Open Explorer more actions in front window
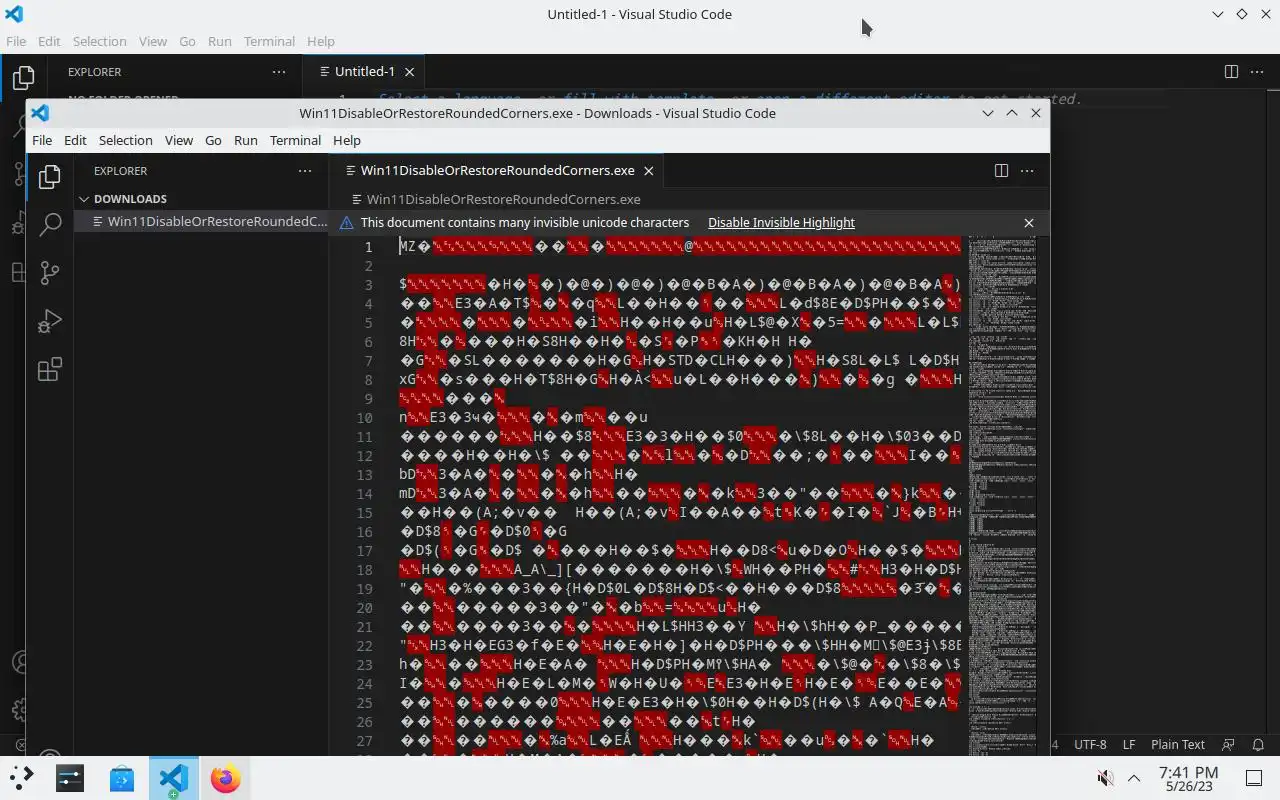The width and height of the screenshot is (1280, 800). [305, 171]
